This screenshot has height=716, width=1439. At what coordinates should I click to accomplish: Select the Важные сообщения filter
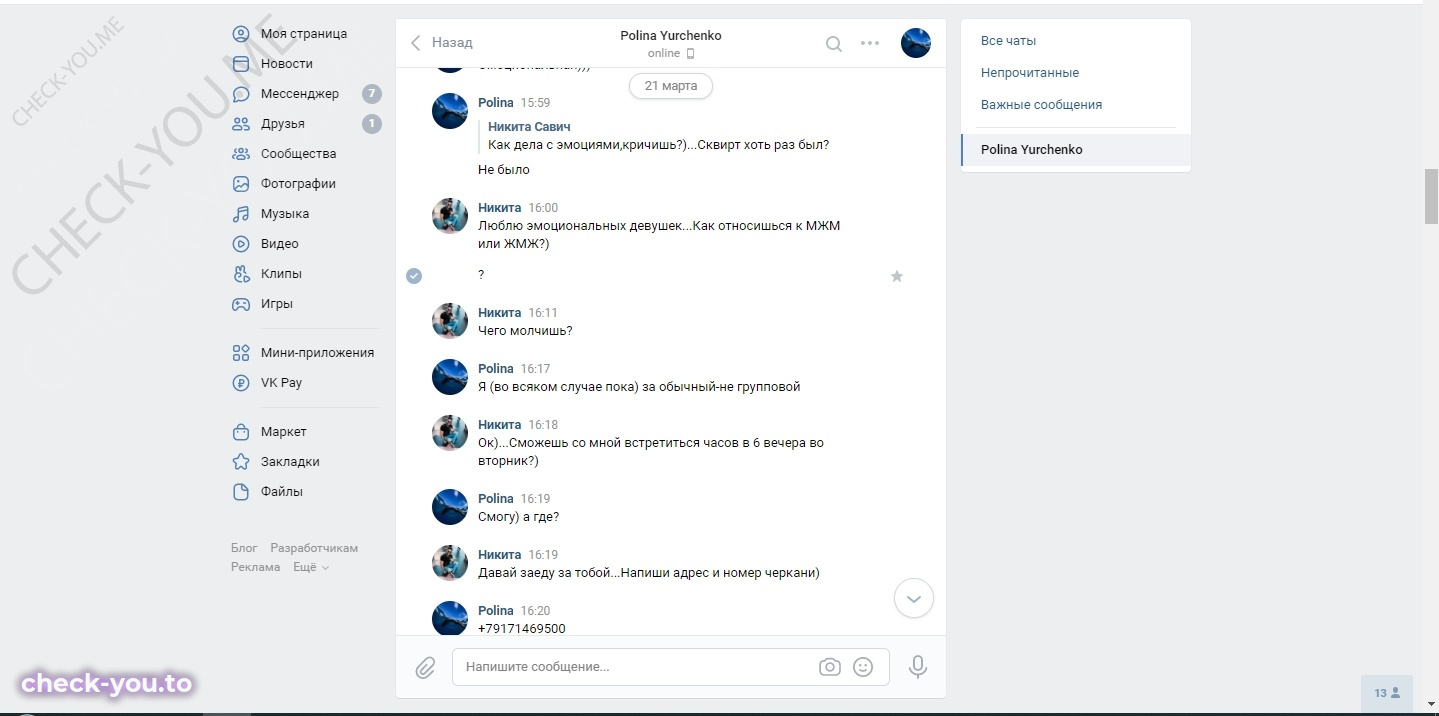(x=1041, y=105)
